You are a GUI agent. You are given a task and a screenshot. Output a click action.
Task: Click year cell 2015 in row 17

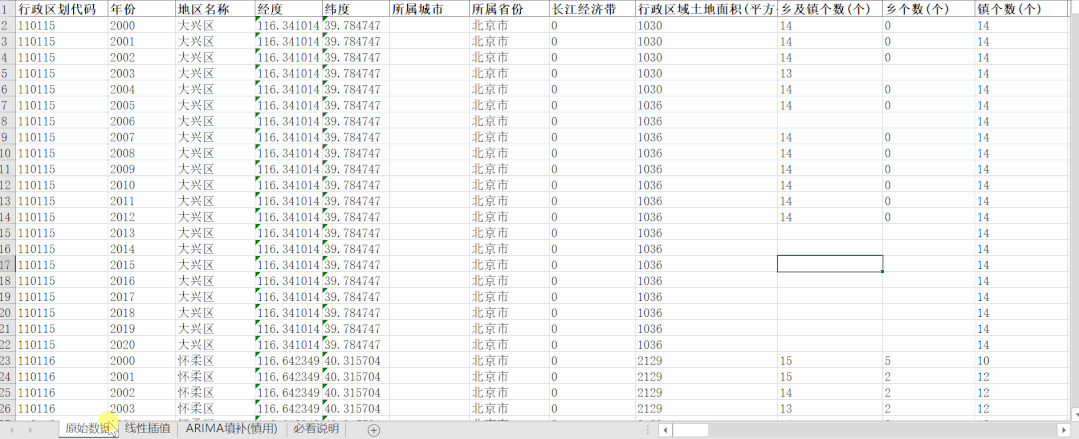point(141,264)
